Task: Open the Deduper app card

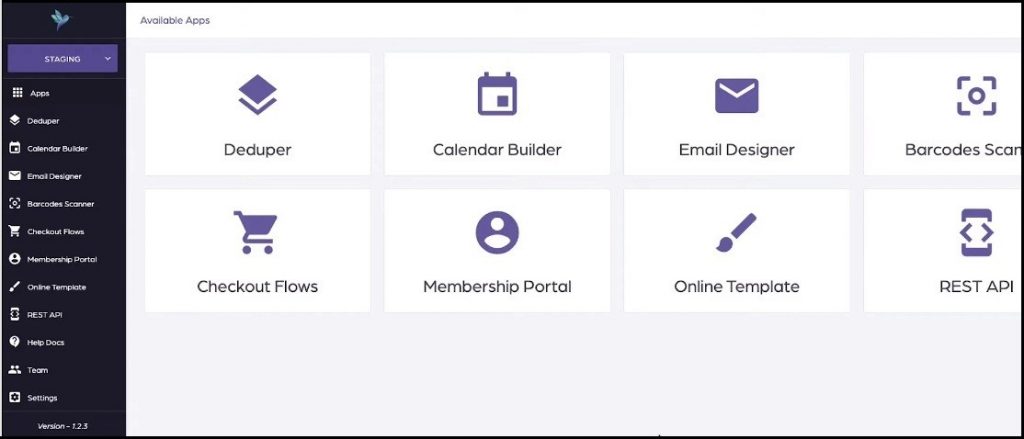Action: point(257,114)
